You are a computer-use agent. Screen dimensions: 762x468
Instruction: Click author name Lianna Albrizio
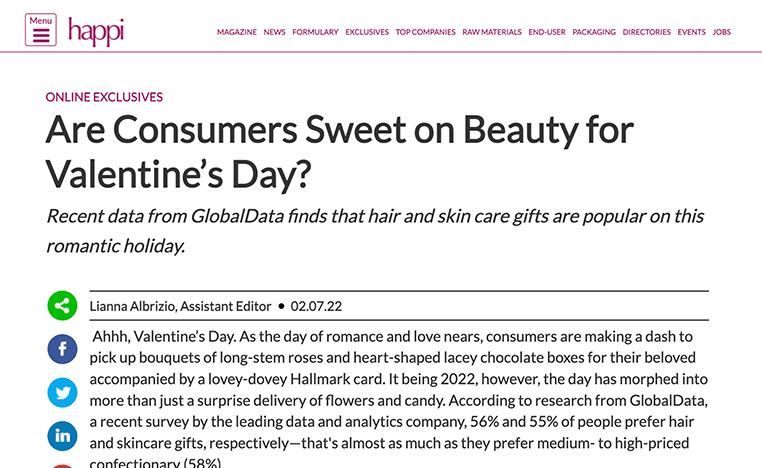[x=133, y=306]
